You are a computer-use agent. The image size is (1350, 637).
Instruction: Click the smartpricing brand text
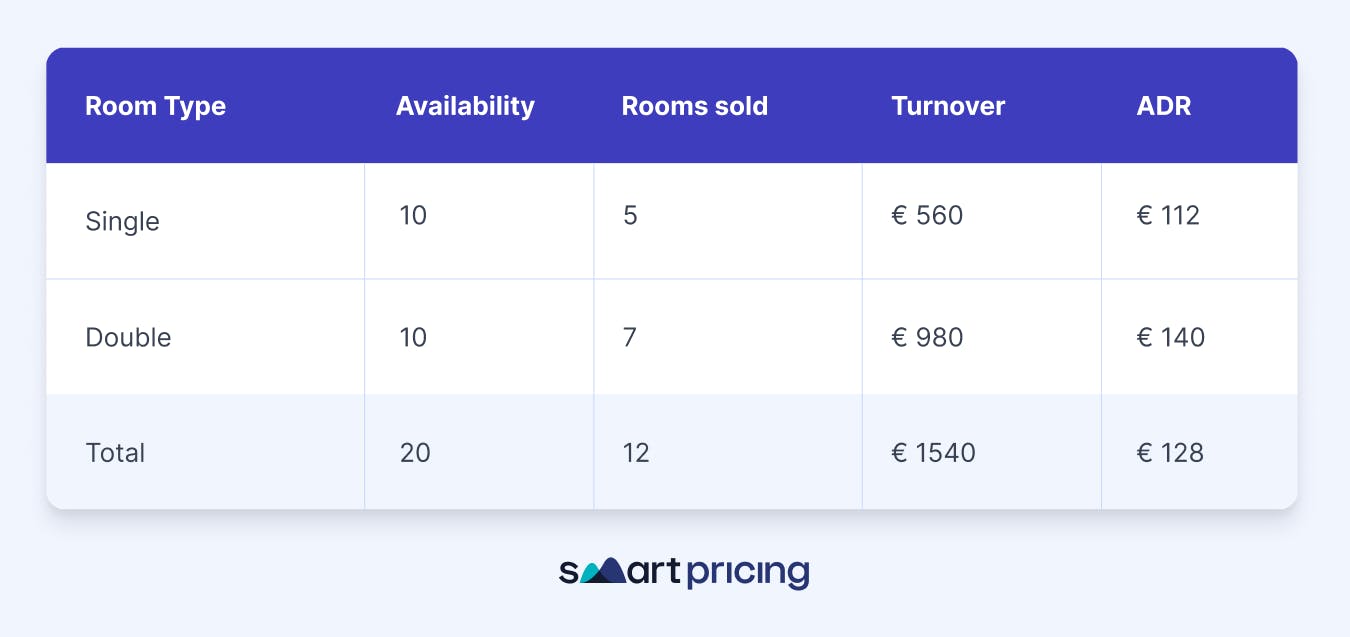click(684, 573)
